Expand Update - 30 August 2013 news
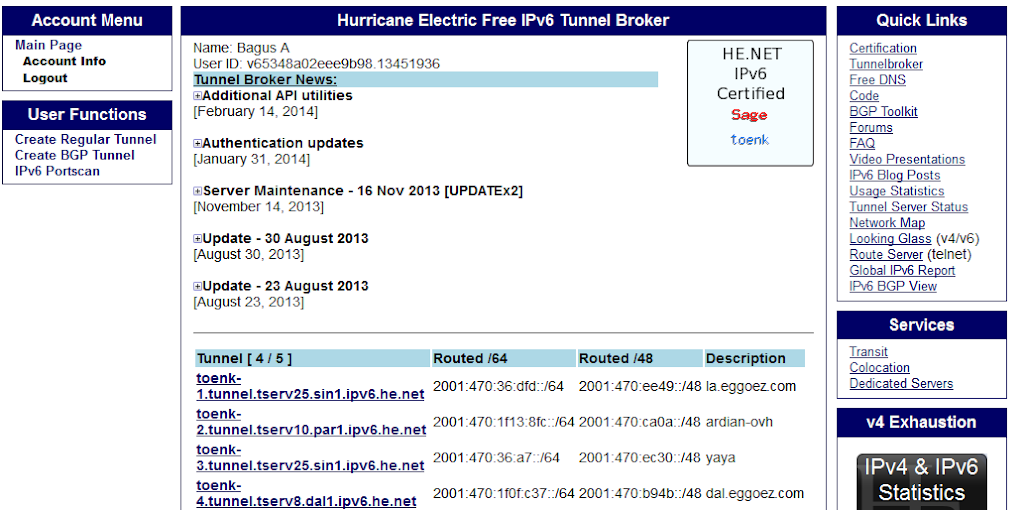 coord(198,239)
